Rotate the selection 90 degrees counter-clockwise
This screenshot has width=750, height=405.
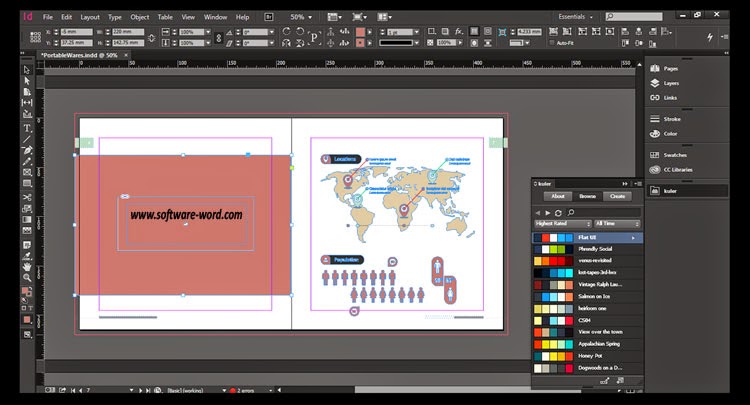click(x=300, y=32)
